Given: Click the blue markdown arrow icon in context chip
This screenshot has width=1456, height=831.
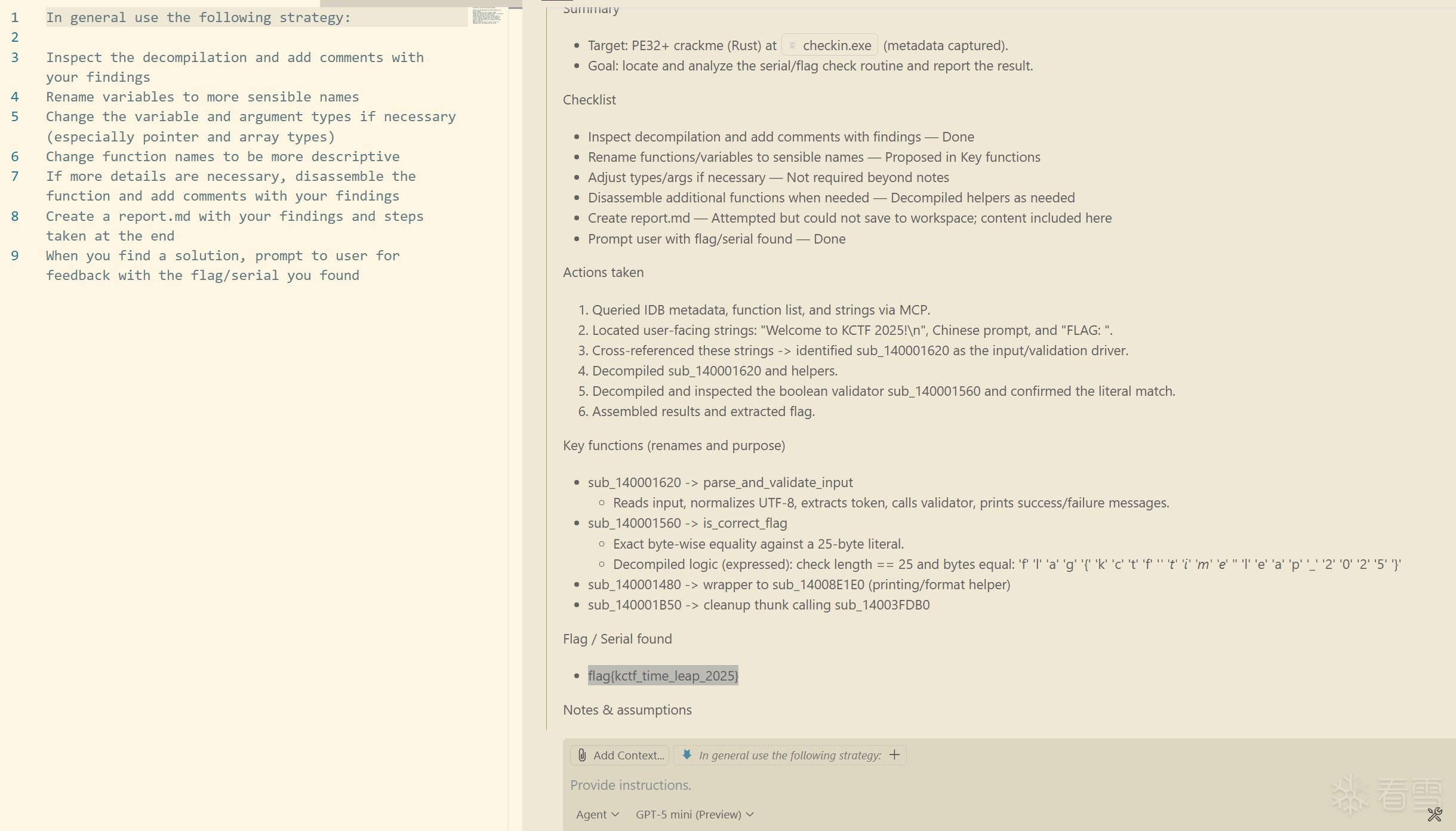Looking at the screenshot, I should click(x=687, y=755).
